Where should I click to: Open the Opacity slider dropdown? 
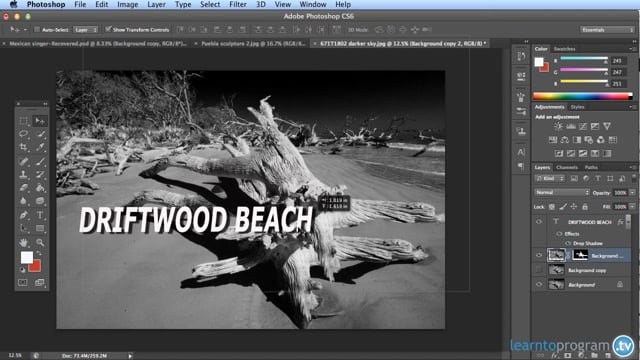(x=633, y=193)
